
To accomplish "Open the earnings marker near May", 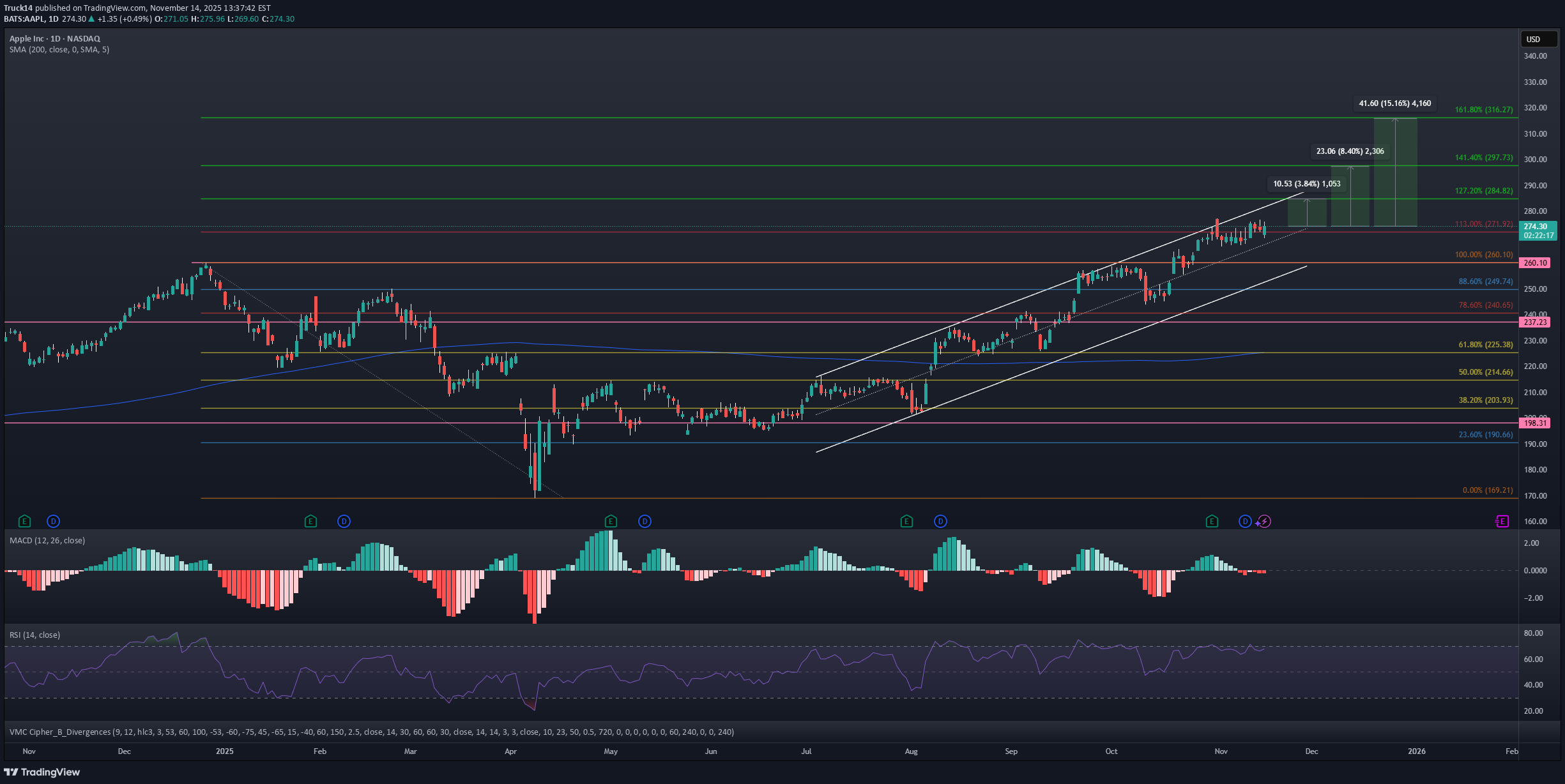I will (611, 522).
